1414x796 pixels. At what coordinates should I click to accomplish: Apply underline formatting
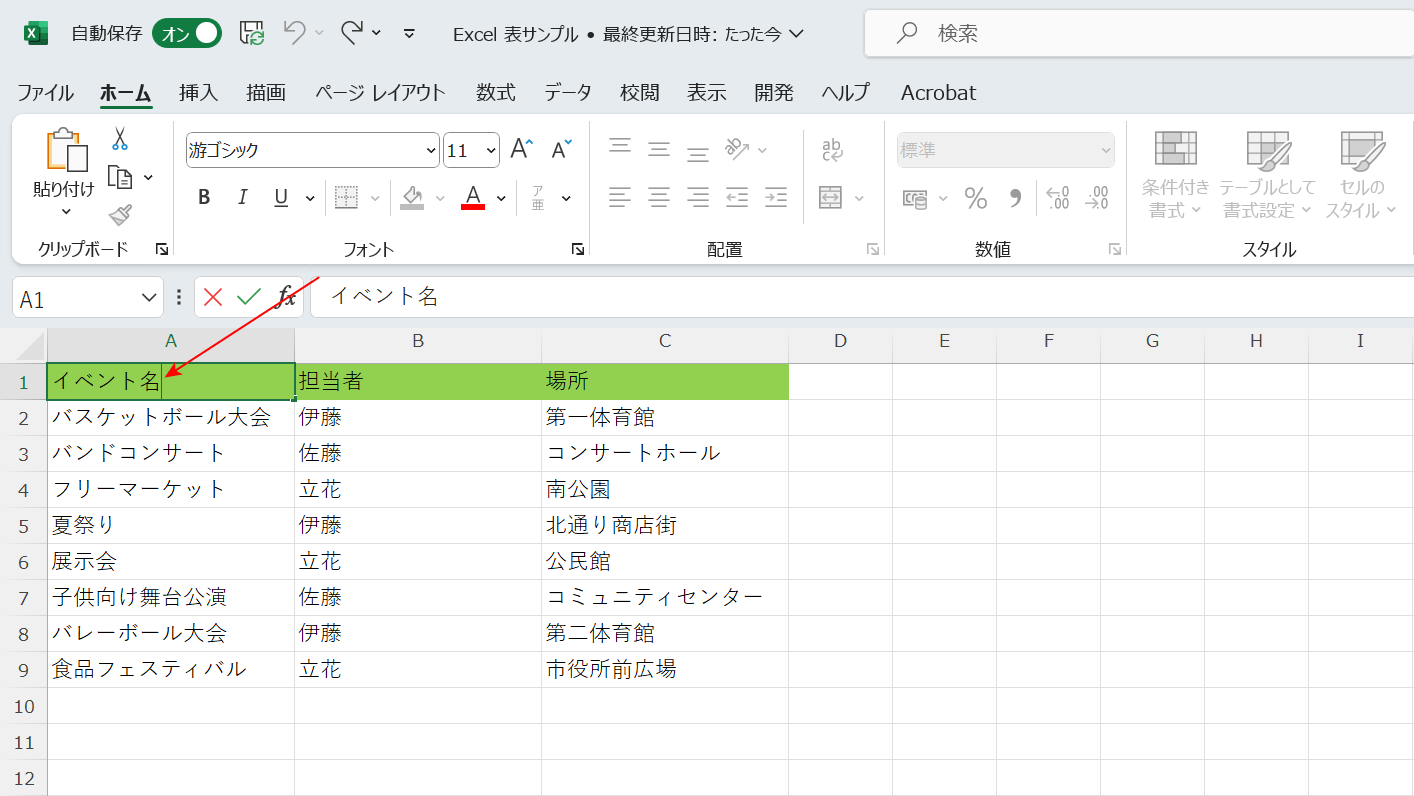click(281, 198)
